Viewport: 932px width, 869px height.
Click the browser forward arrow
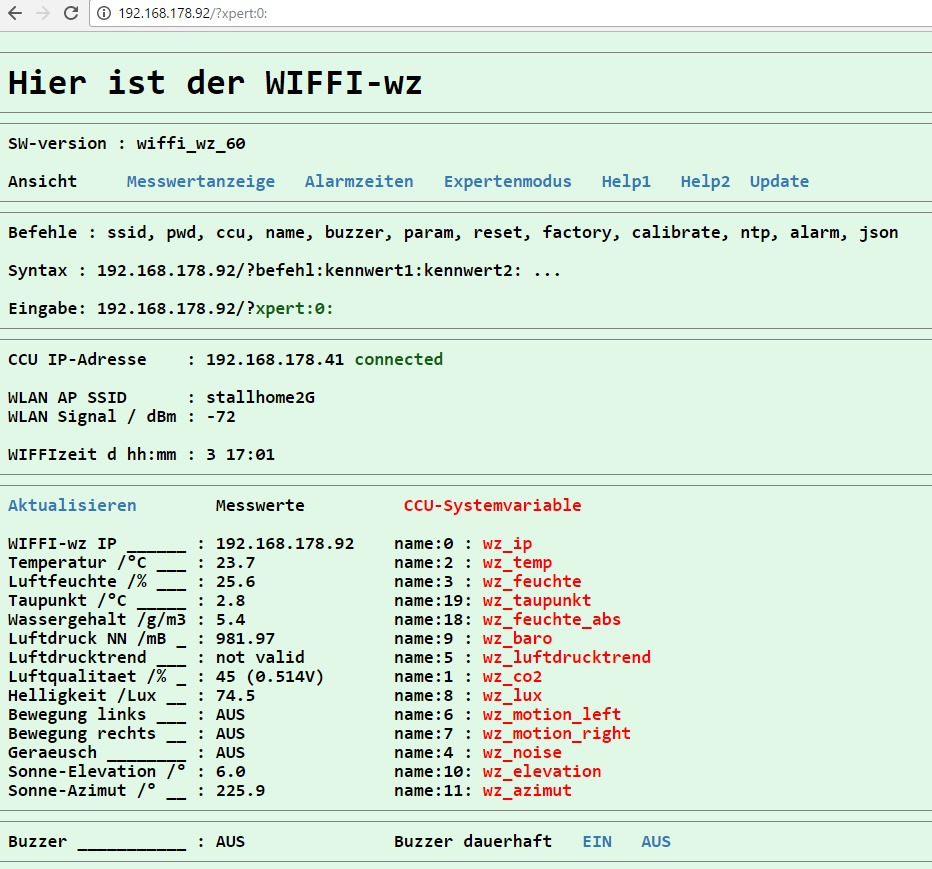(x=43, y=13)
